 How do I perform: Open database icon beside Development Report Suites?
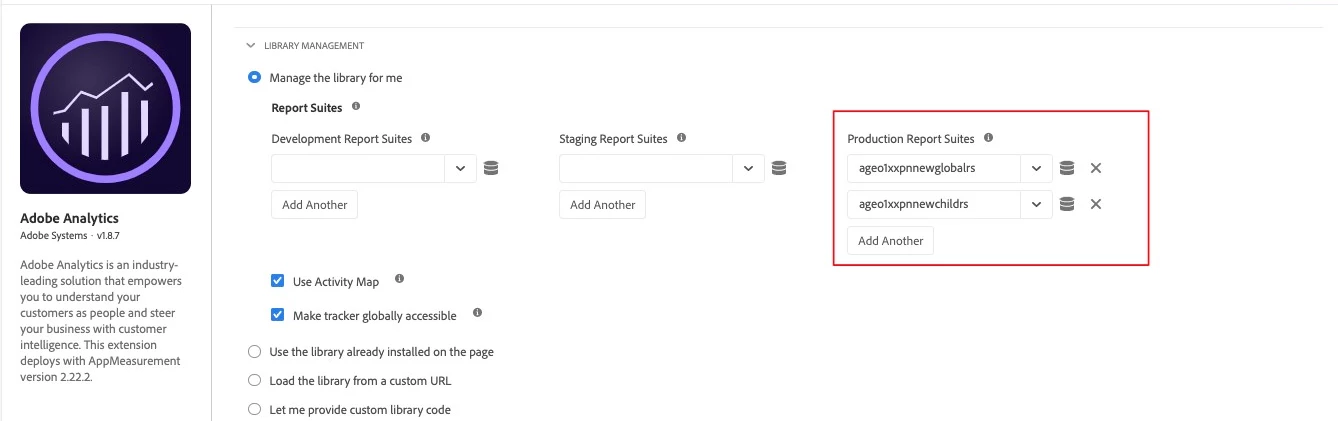pos(491,168)
